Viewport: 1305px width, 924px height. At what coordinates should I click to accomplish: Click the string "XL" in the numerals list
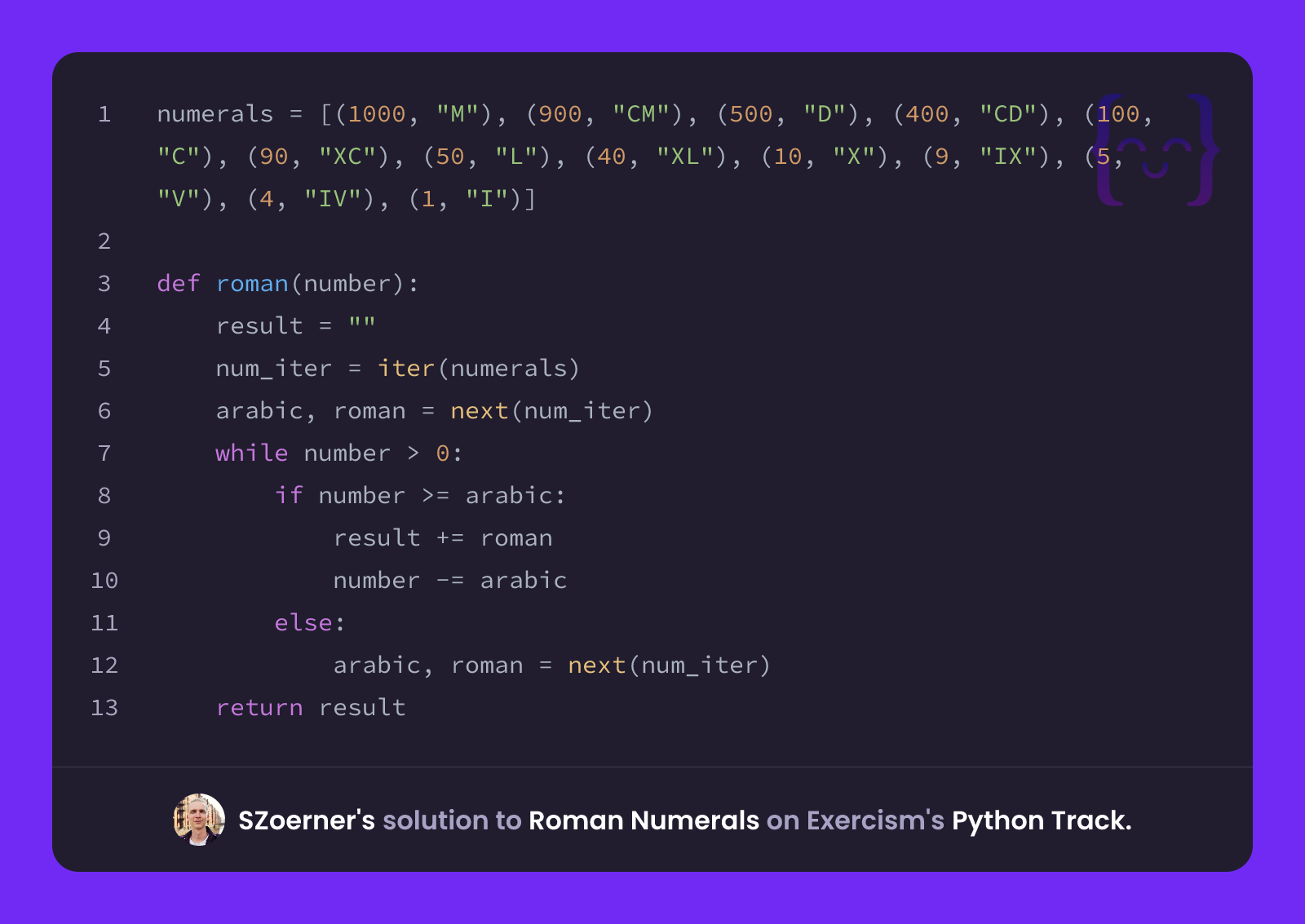click(685, 156)
